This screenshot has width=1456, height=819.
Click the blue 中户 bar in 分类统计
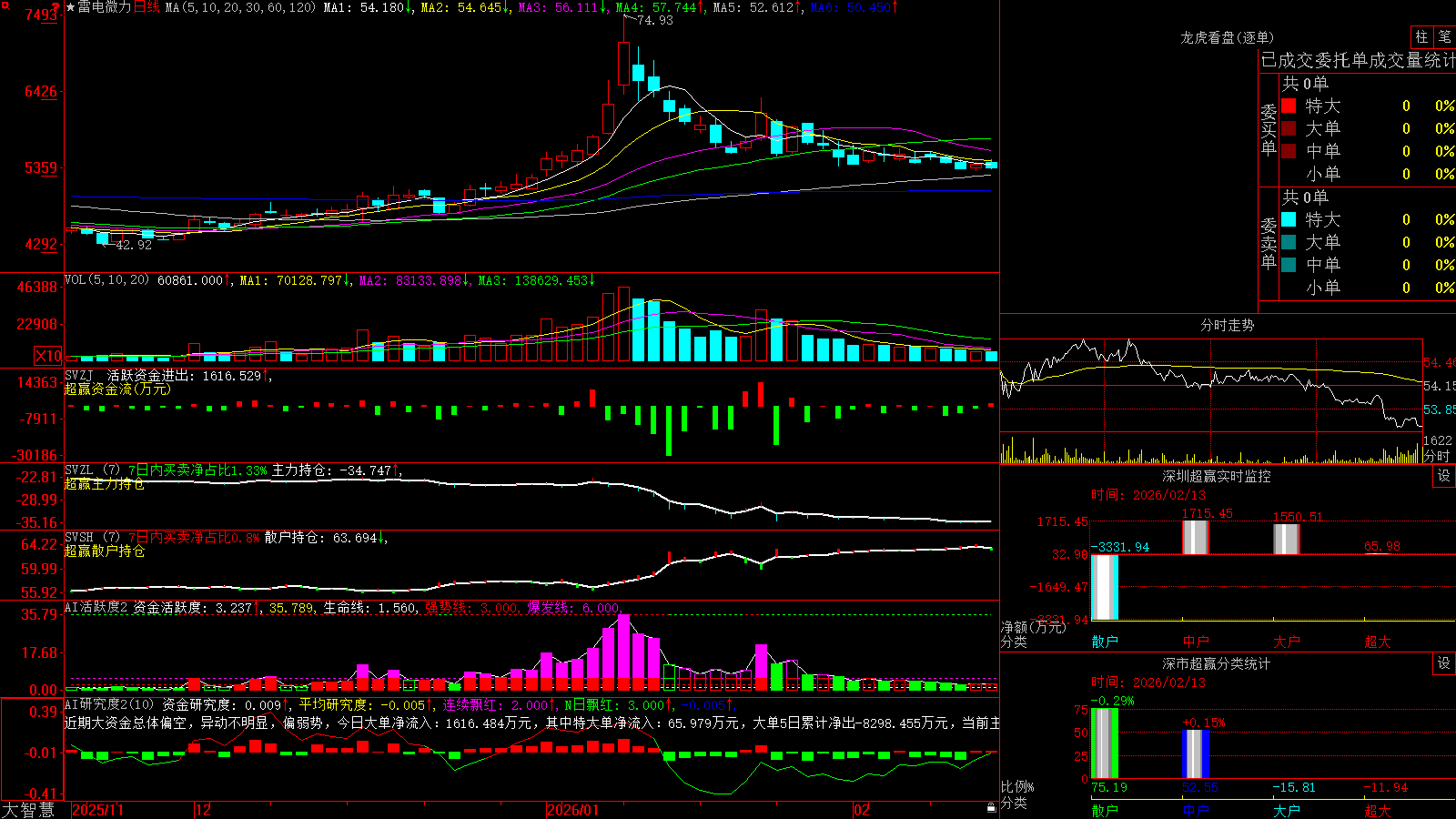pyautogui.click(x=1196, y=754)
